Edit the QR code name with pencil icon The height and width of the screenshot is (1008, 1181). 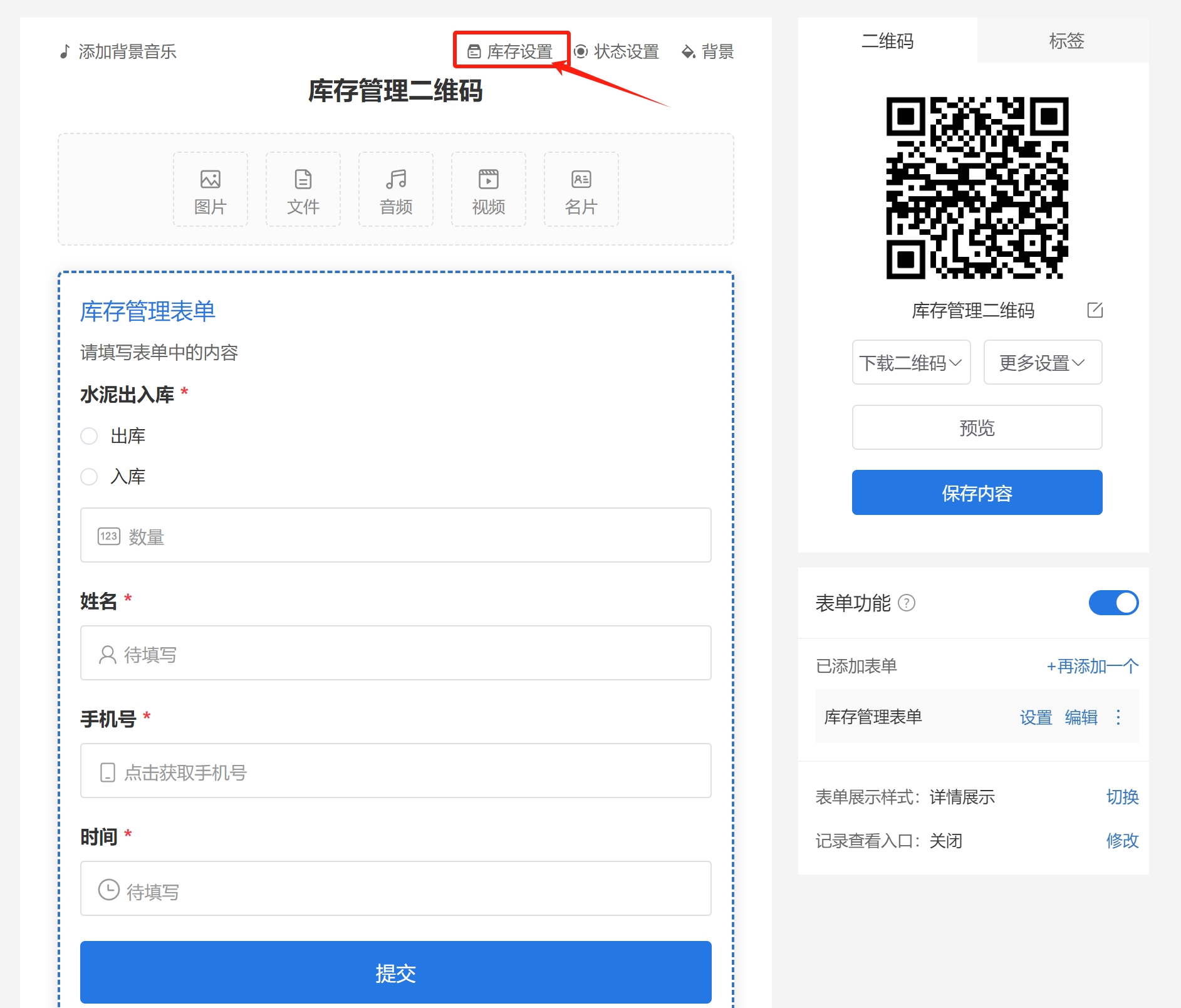(1095, 310)
